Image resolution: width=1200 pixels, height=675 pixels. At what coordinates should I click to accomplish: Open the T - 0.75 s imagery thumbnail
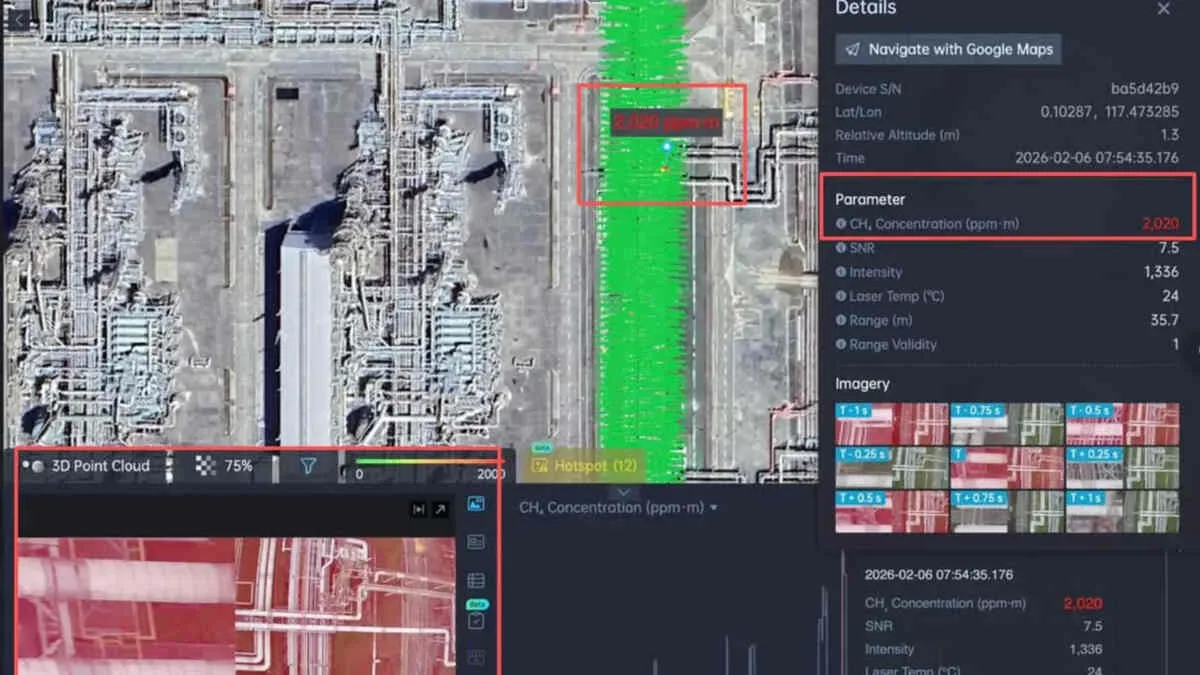click(x=1007, y=424)
